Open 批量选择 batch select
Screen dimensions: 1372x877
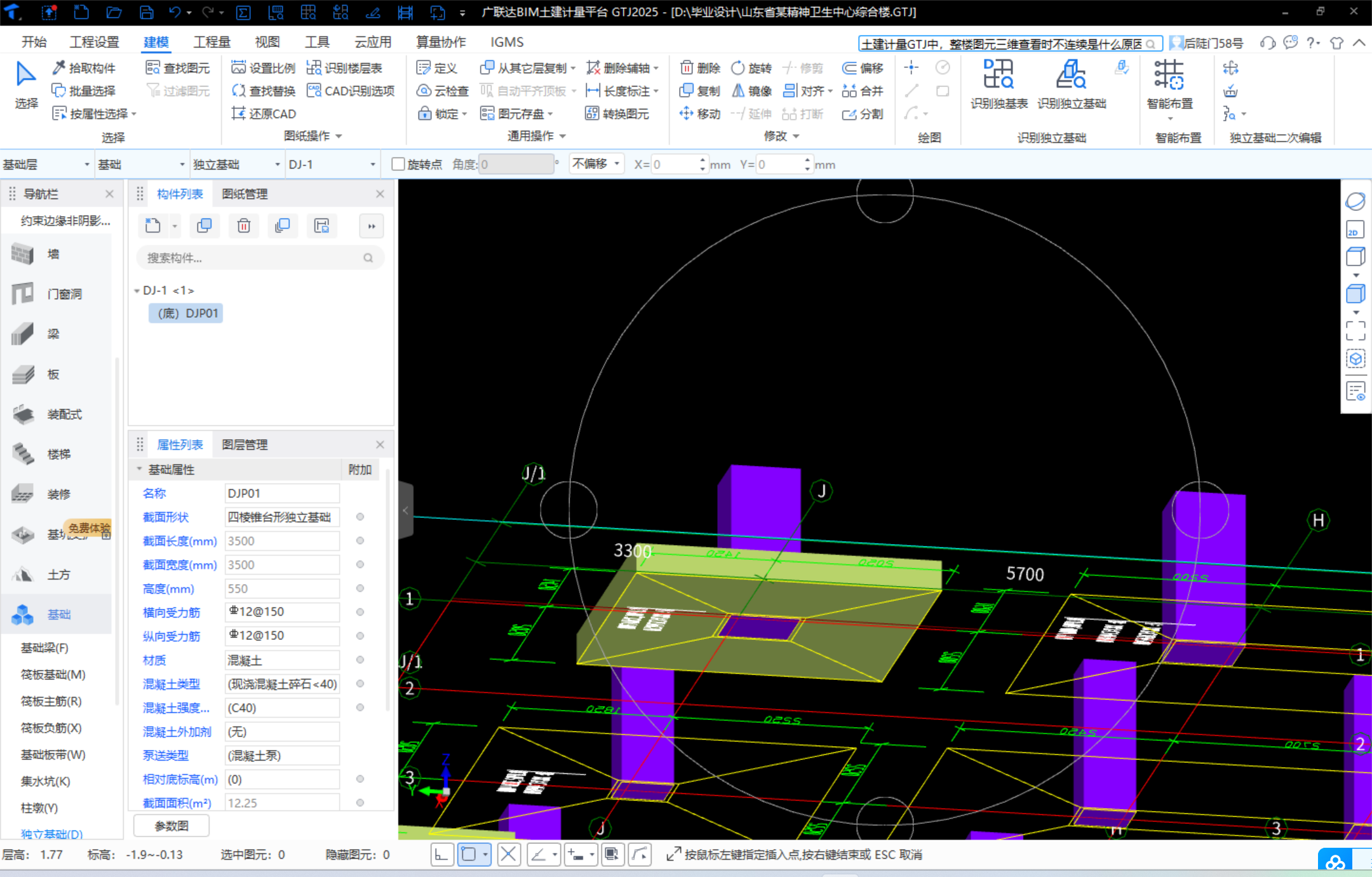[84, 91]
